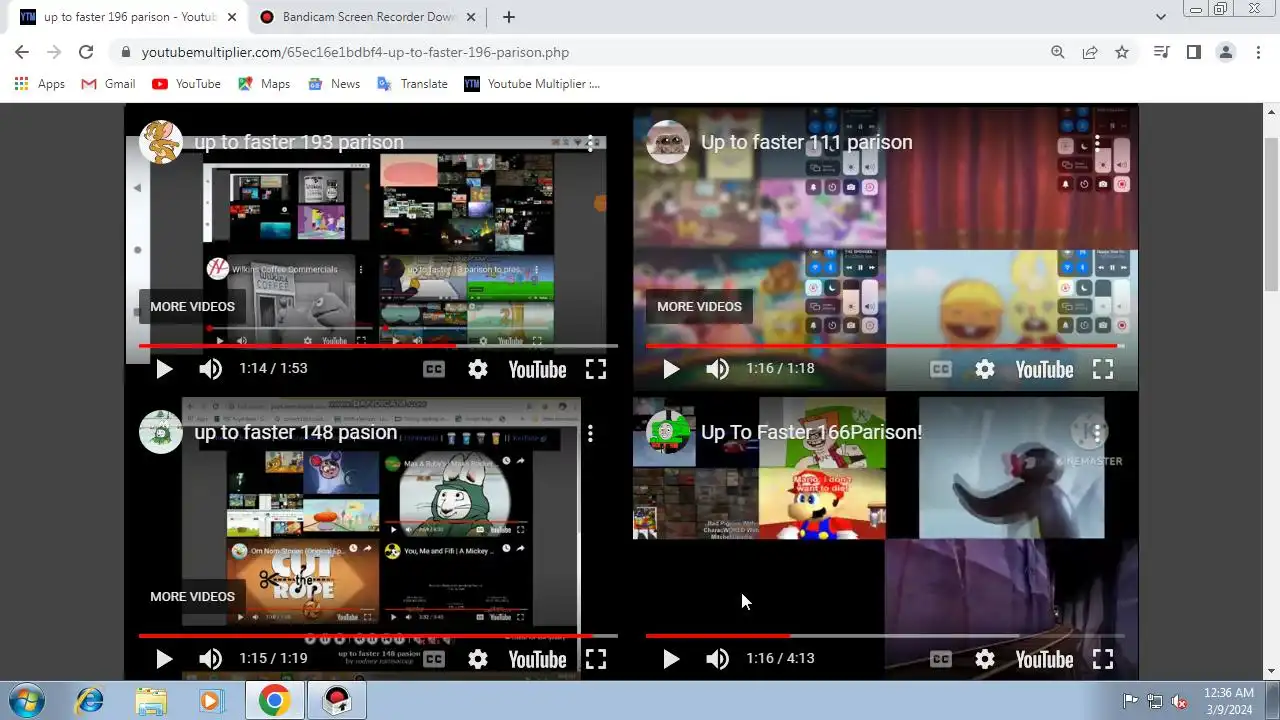The height and width of the screenshot is (720, 1280).
Task: Play the 'Up To Faster 166Parison!' video
Action: pyautogui.click(x=671, y=659)
